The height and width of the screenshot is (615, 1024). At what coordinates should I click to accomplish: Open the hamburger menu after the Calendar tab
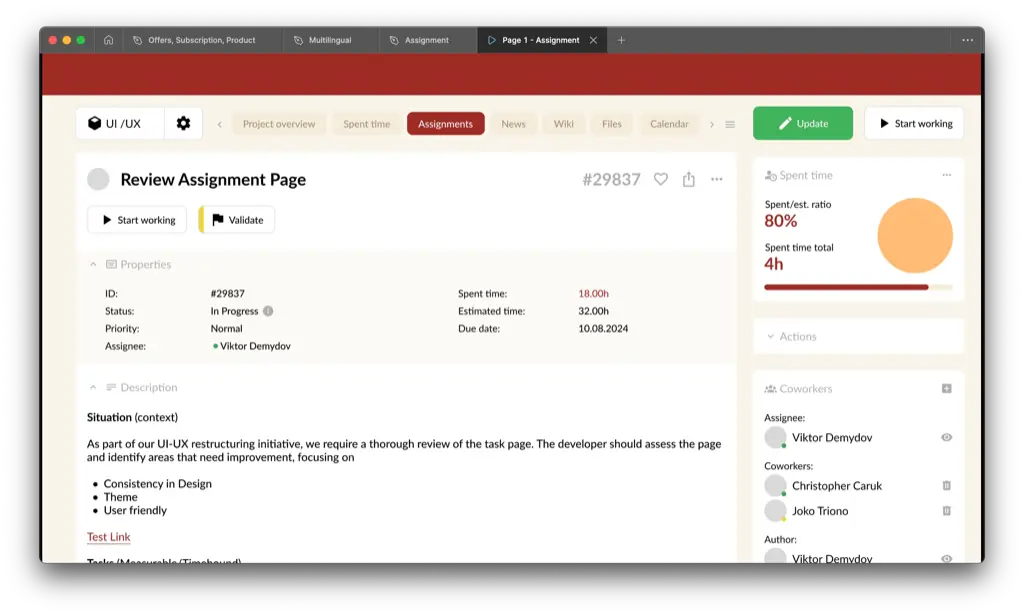click(x=729, y=123)
